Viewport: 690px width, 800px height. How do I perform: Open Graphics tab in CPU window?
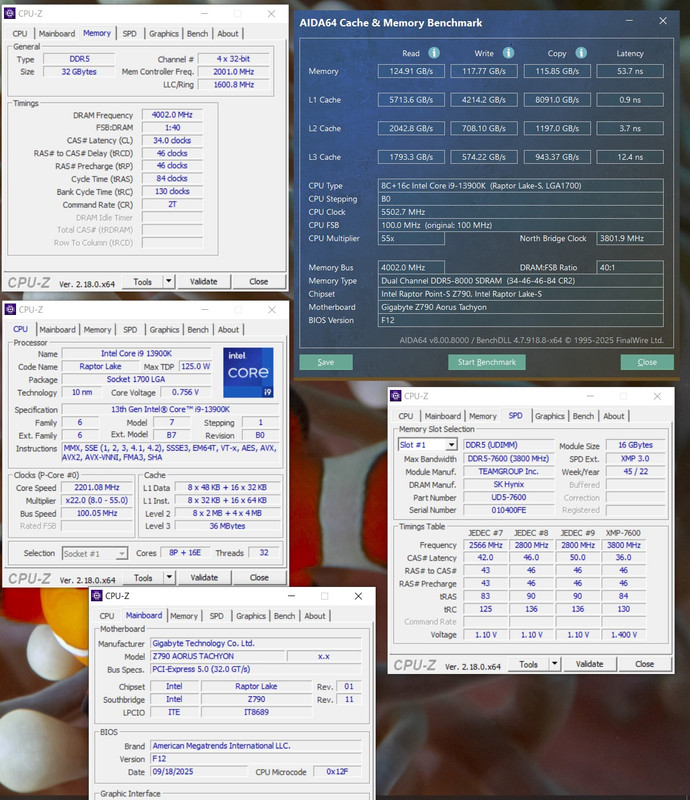pyautogui.click(x=164, y=330)
